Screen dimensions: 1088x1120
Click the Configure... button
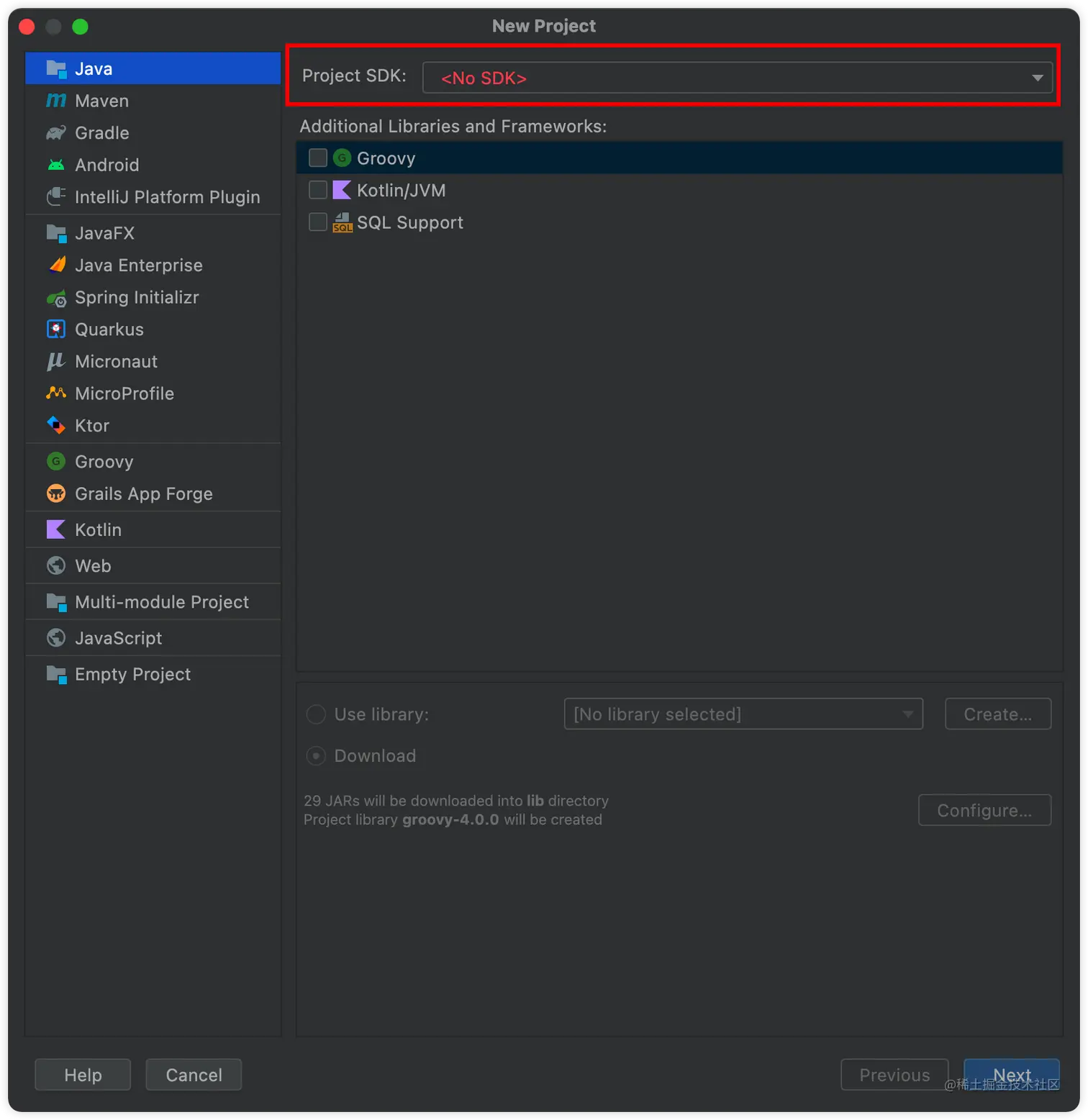click(984, 811)
